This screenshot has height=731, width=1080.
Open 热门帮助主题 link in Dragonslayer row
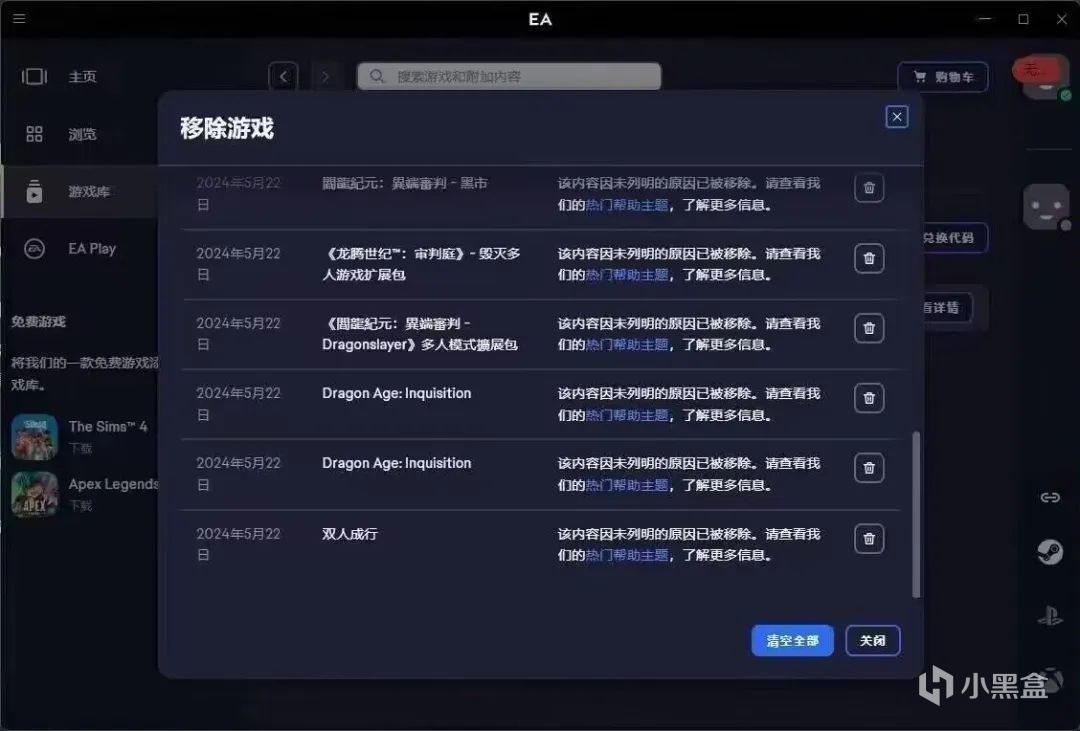point(627,344)
